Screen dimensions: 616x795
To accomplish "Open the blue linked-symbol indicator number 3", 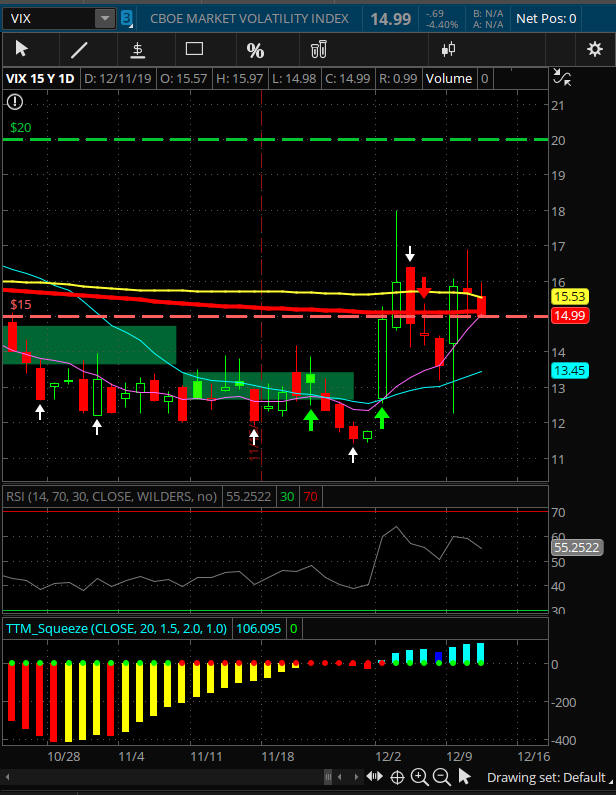I will pos(127,18).
